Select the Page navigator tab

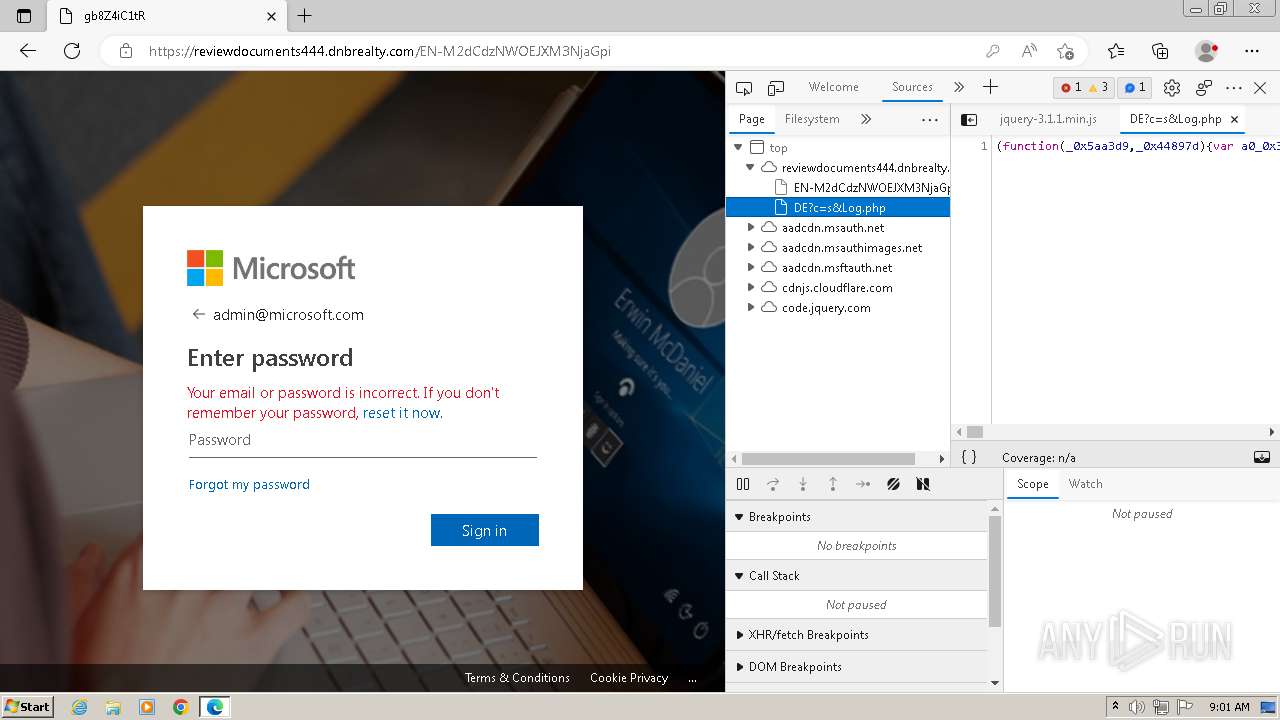[751, 119]
